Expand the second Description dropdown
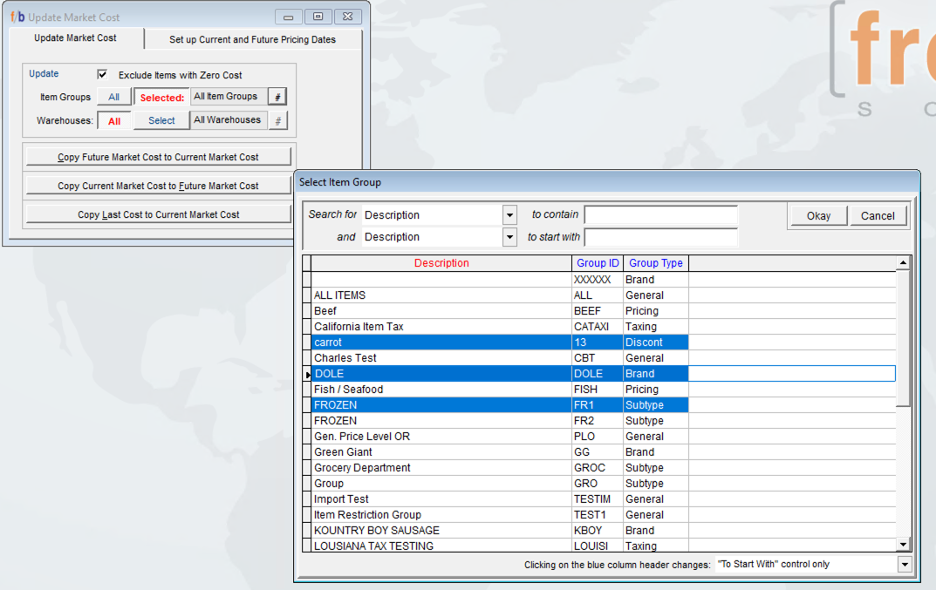This screenshot has height=590, width=936. click(x=509, y=237)
